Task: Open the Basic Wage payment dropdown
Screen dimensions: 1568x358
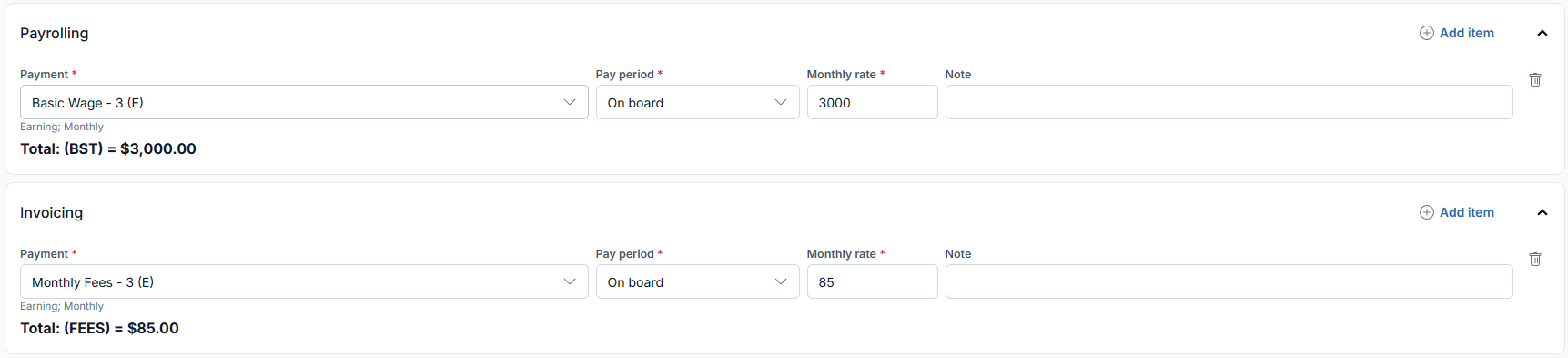Action: [304, 102]
